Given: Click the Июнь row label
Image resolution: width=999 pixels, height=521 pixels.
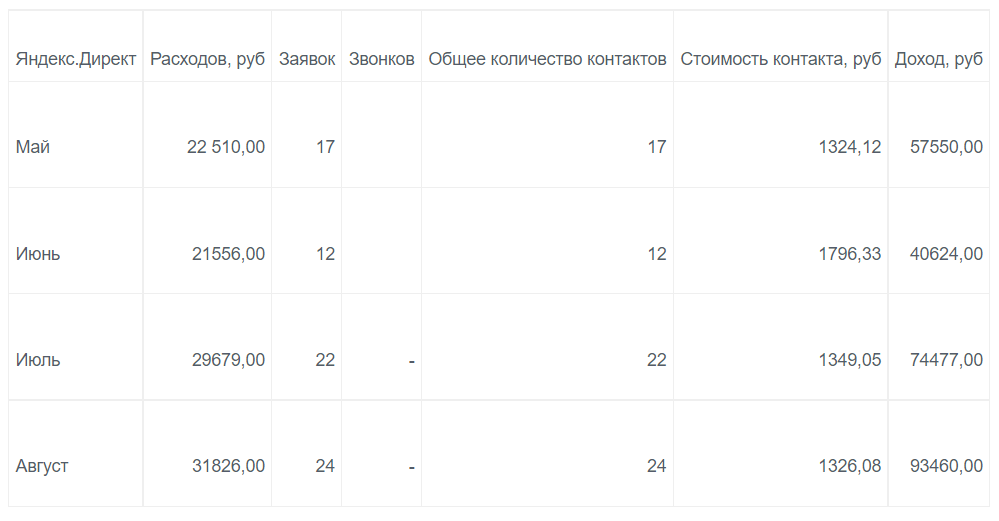Looking at the screenshot, I should [x=38, y=254].
